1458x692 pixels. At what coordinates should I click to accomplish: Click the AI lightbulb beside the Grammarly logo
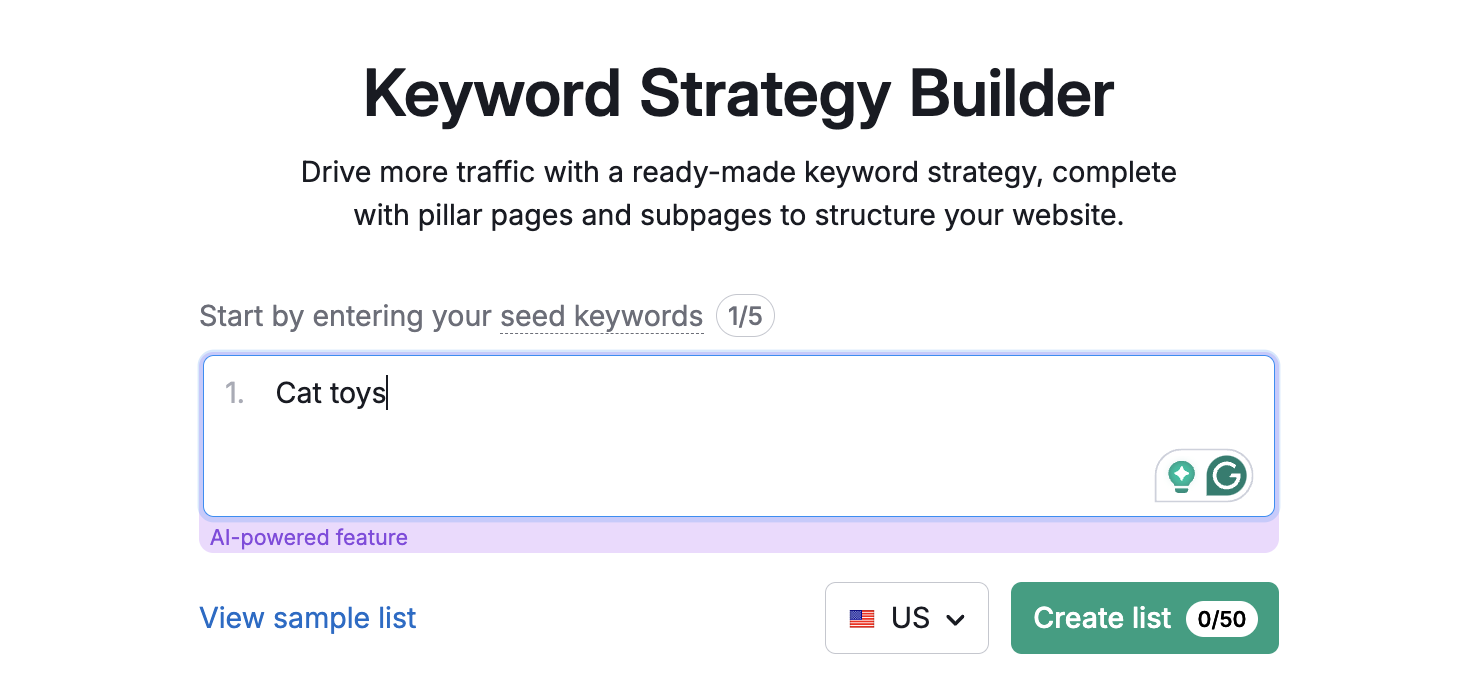coord(1182,476)
